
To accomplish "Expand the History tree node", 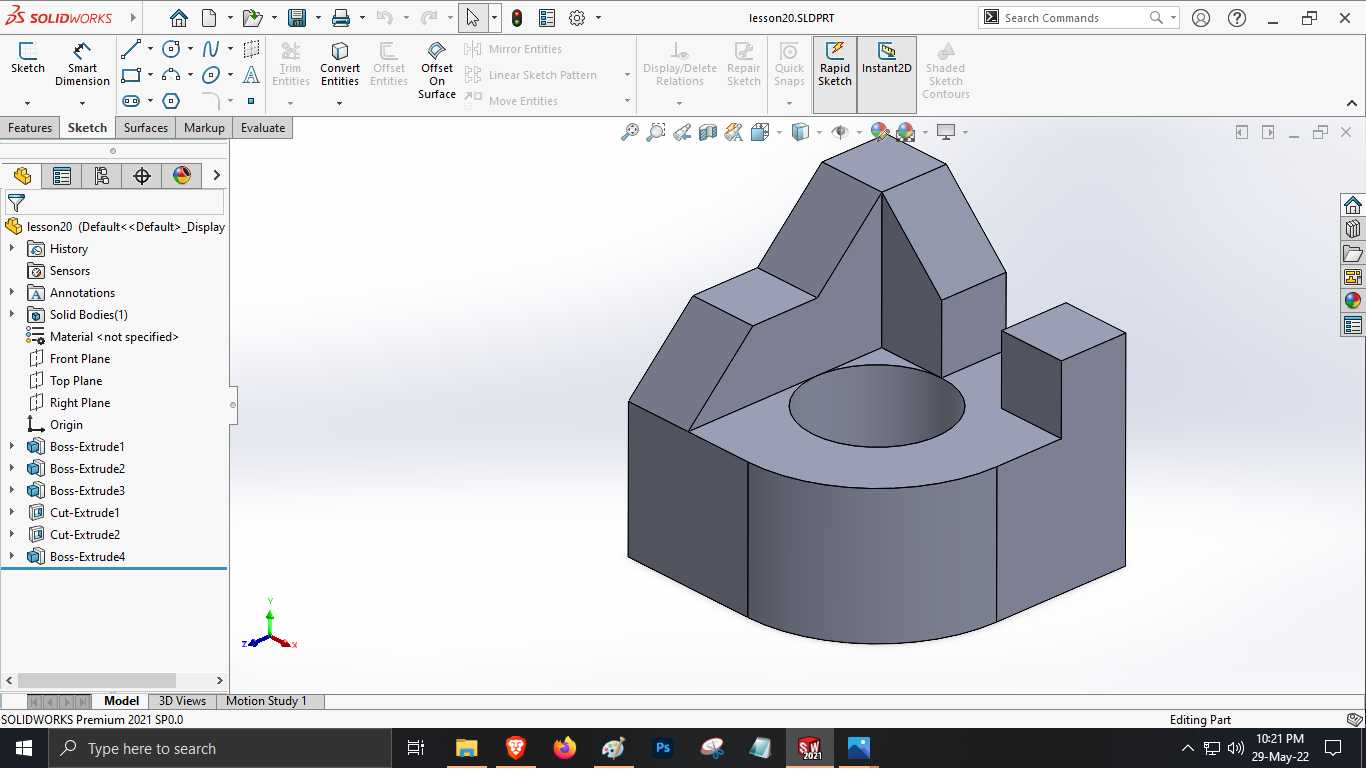I will tap(12, 249).
